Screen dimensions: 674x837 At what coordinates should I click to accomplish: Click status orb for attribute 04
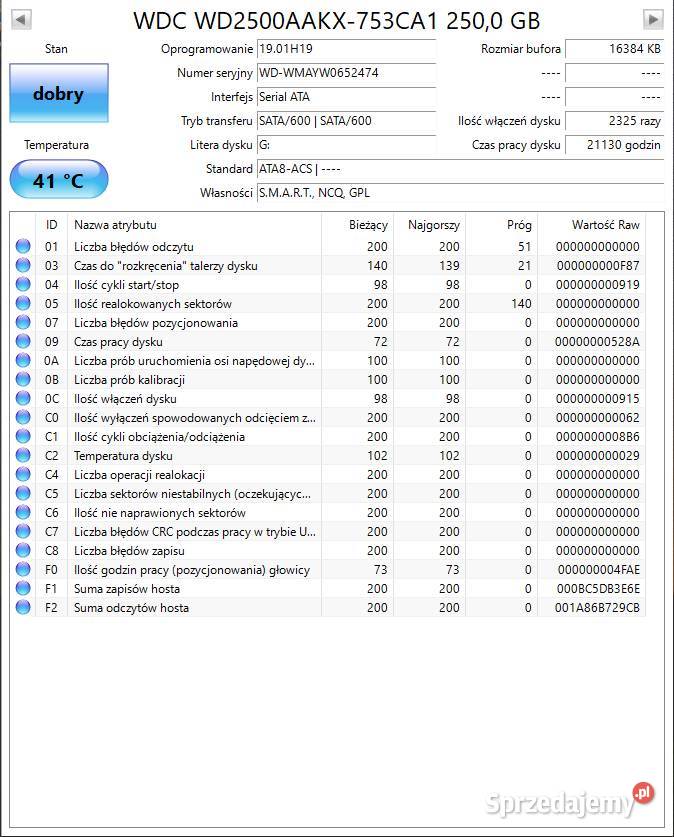(23, 284)
